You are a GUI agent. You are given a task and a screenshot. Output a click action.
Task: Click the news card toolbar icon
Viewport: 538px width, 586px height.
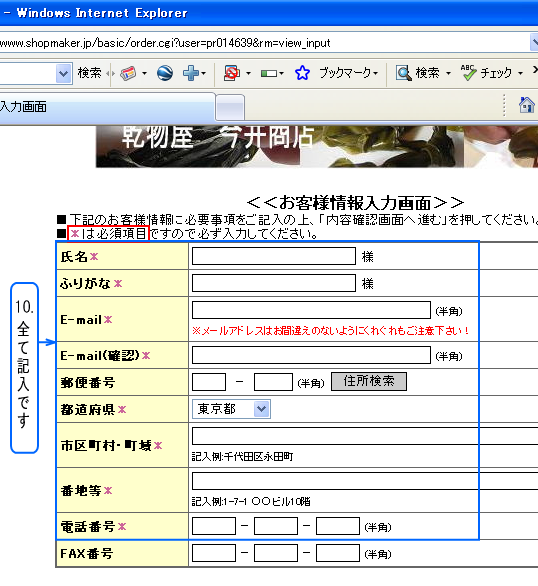tap(128, 73)
